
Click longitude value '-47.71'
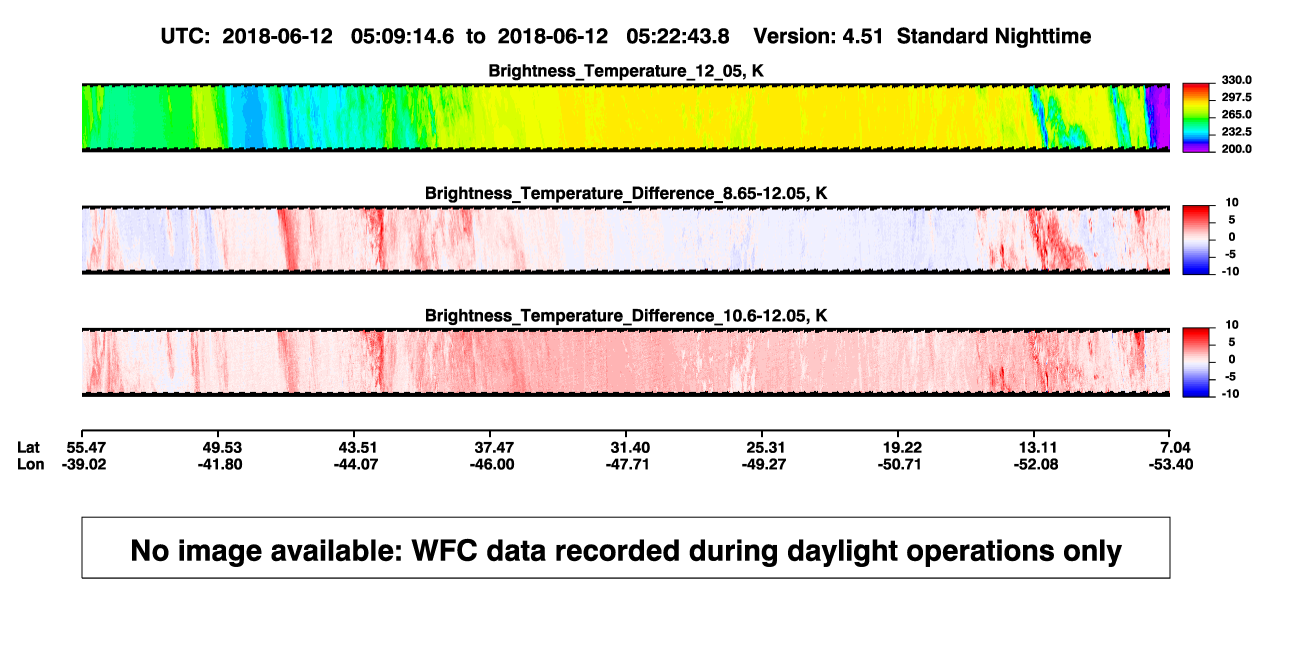[627, 464]
